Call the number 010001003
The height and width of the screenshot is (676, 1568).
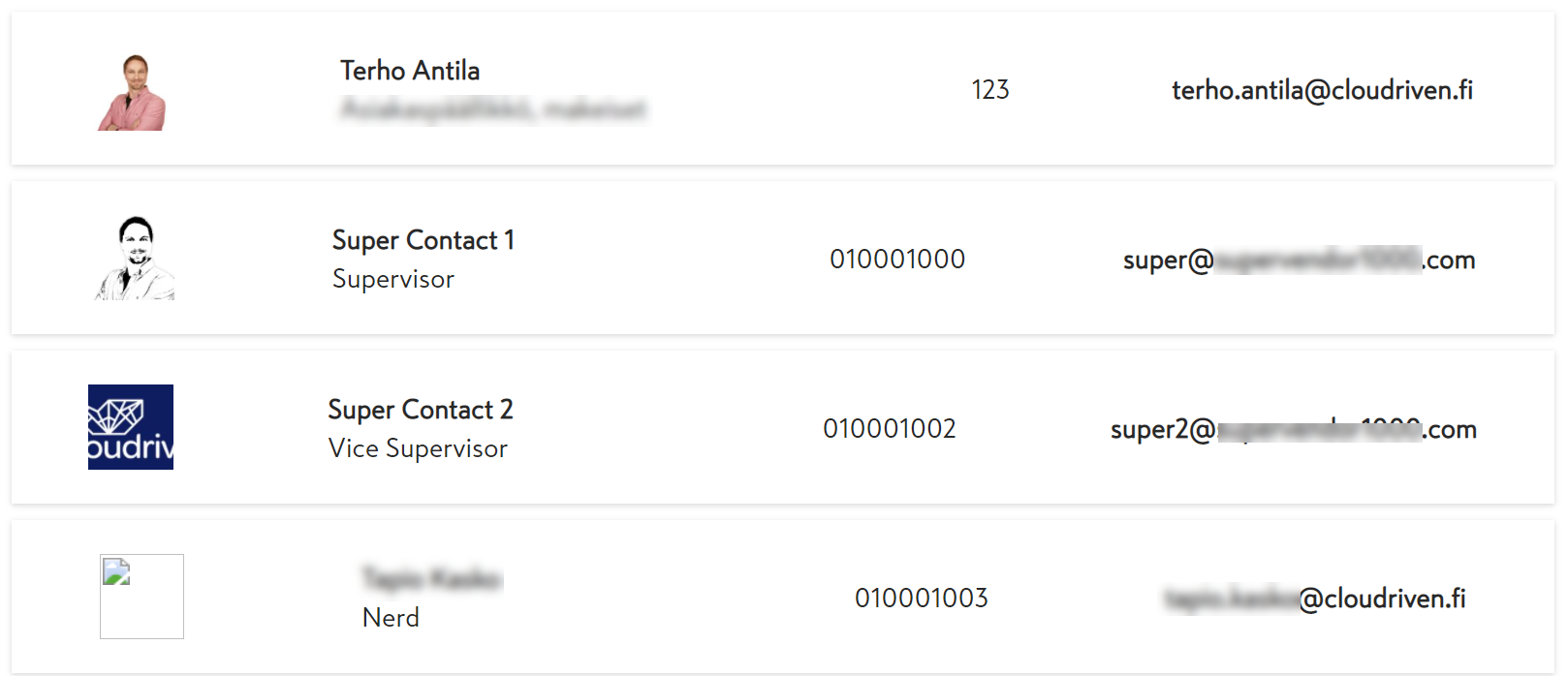point(922,599)
